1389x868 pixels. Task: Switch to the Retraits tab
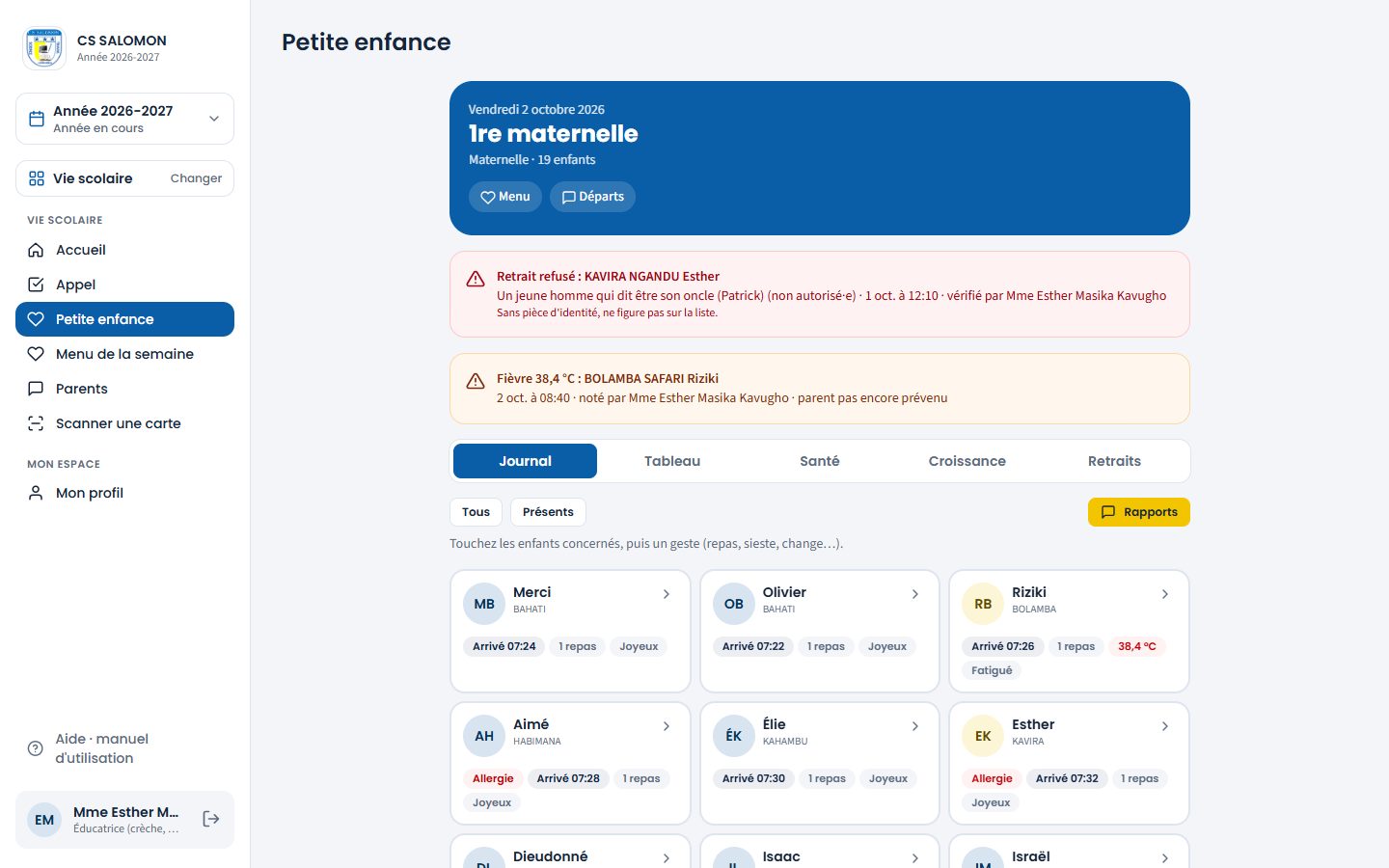point(1114,461)
